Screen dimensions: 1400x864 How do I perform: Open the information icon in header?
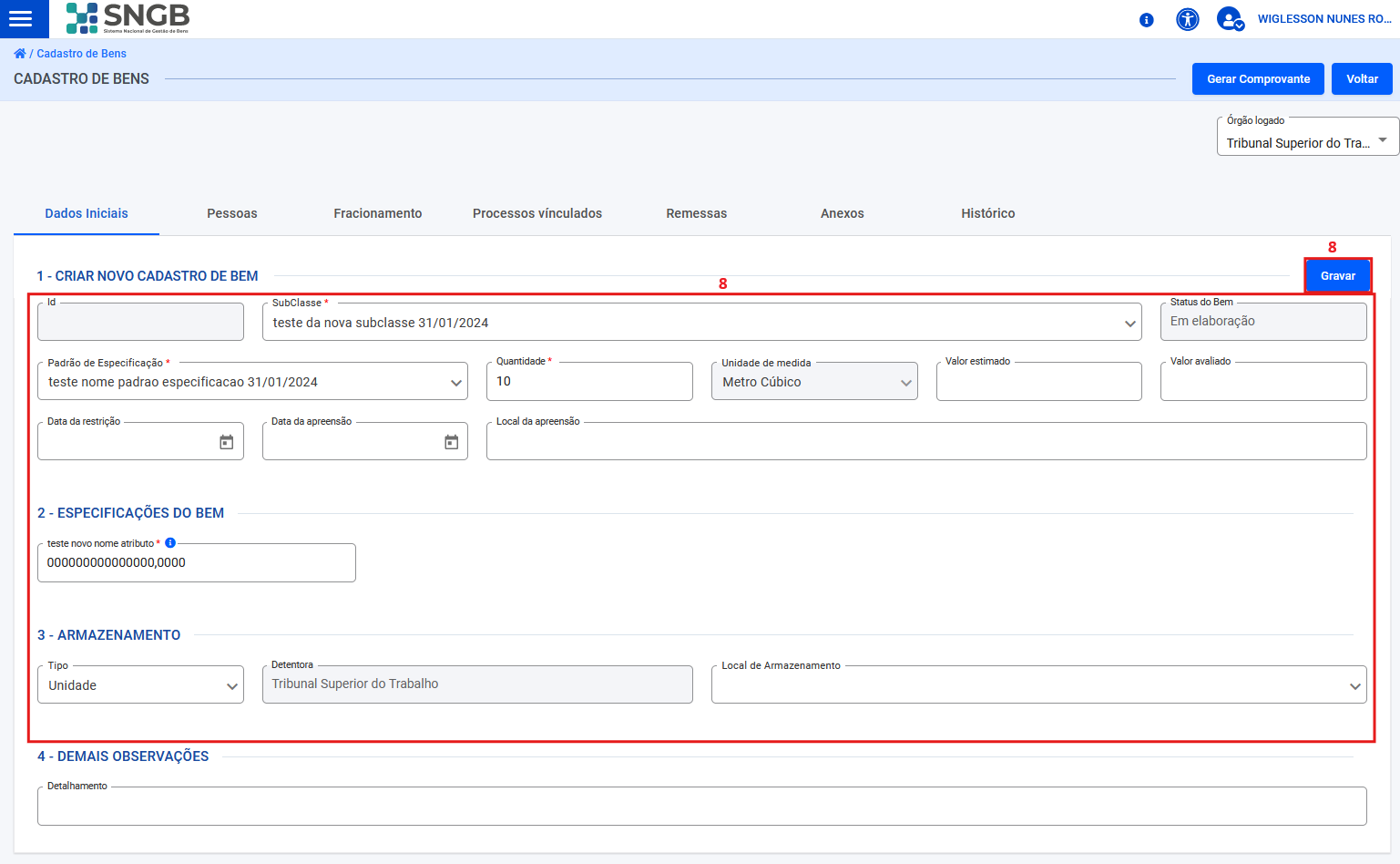tap(1147, 20)
